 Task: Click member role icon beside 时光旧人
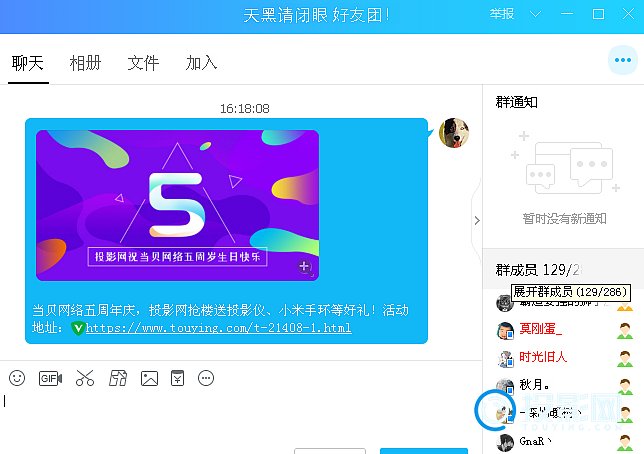(625, 359)
